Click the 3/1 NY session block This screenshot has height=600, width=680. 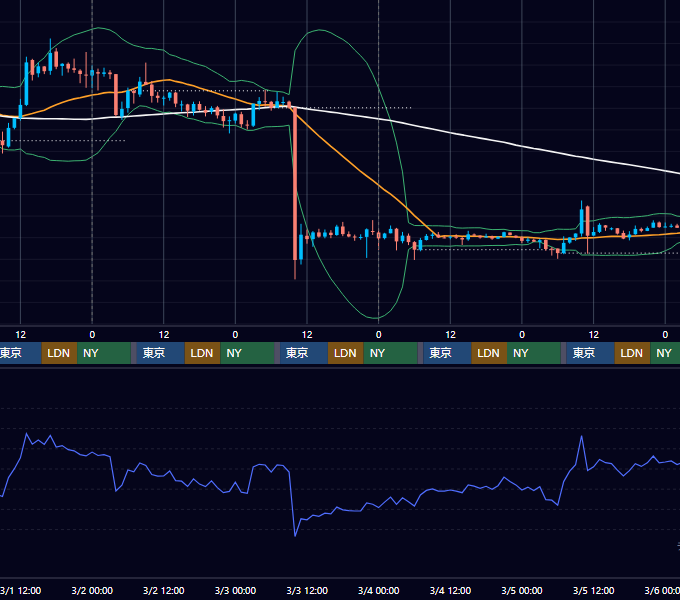pos(104,353)
